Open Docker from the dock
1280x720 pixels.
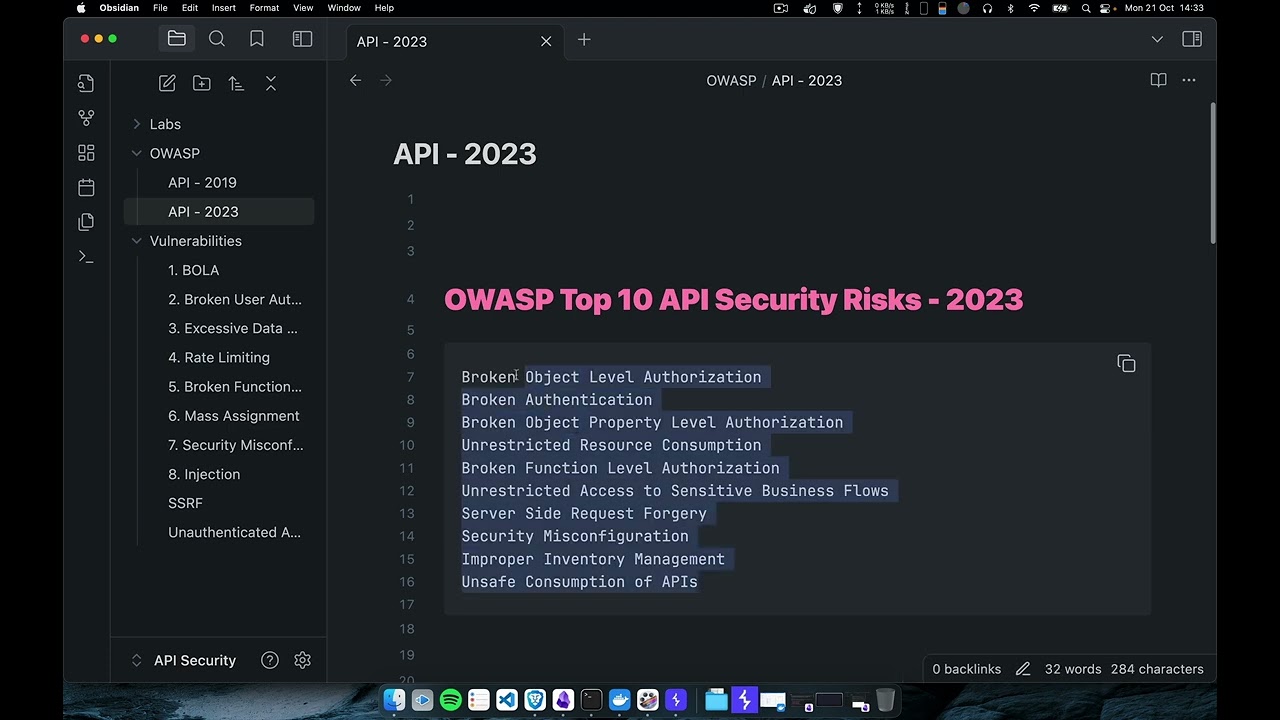pyautogui.click(x=619, y=700)
